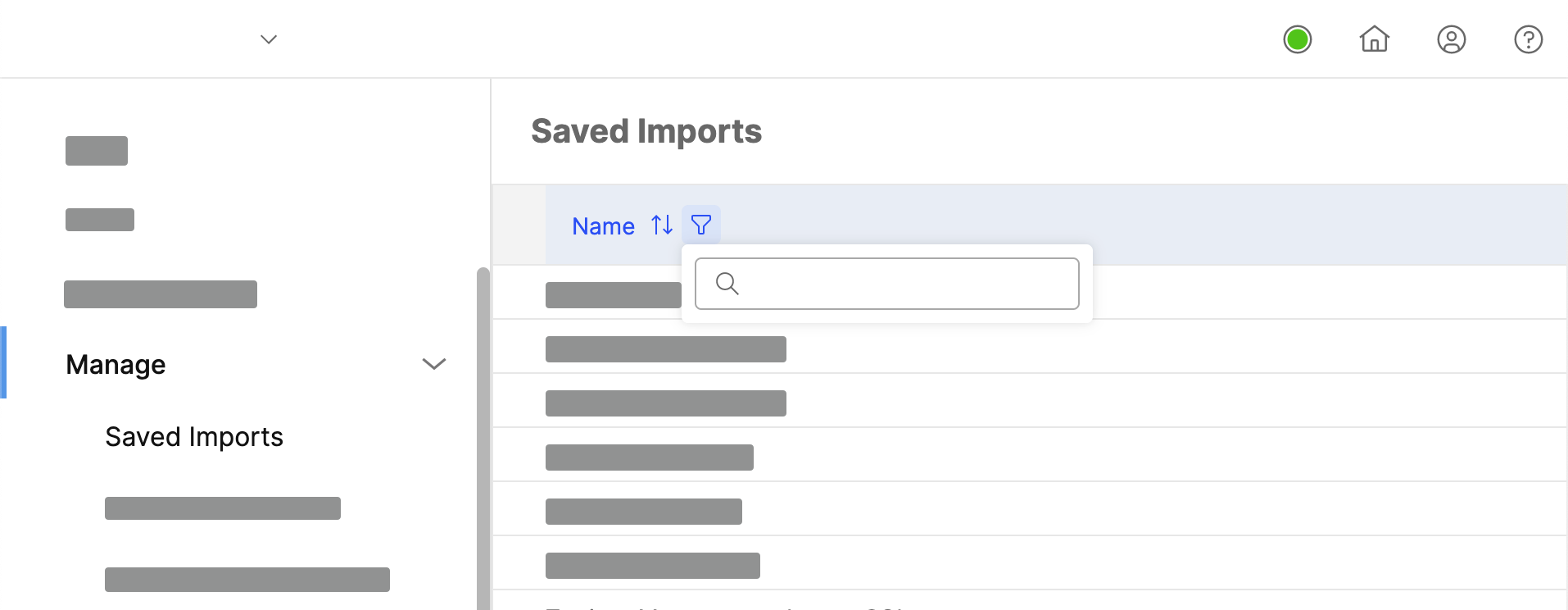The width and height of the screenshot is (1568, 610).
Task: Toggle sort direction on the Name column
Action: click(661, 225)
